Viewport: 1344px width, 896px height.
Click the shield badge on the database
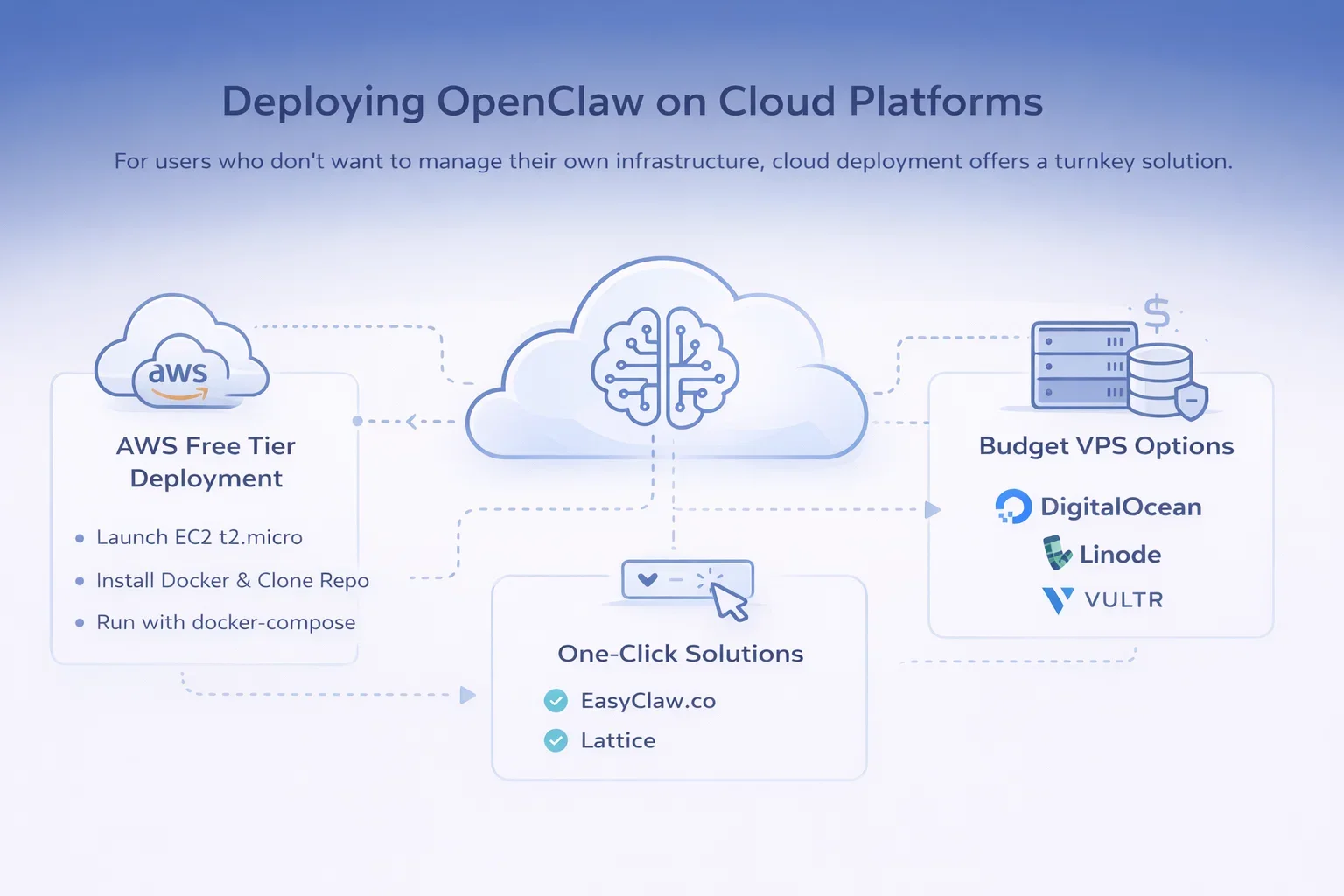[x=1191, y=401]
